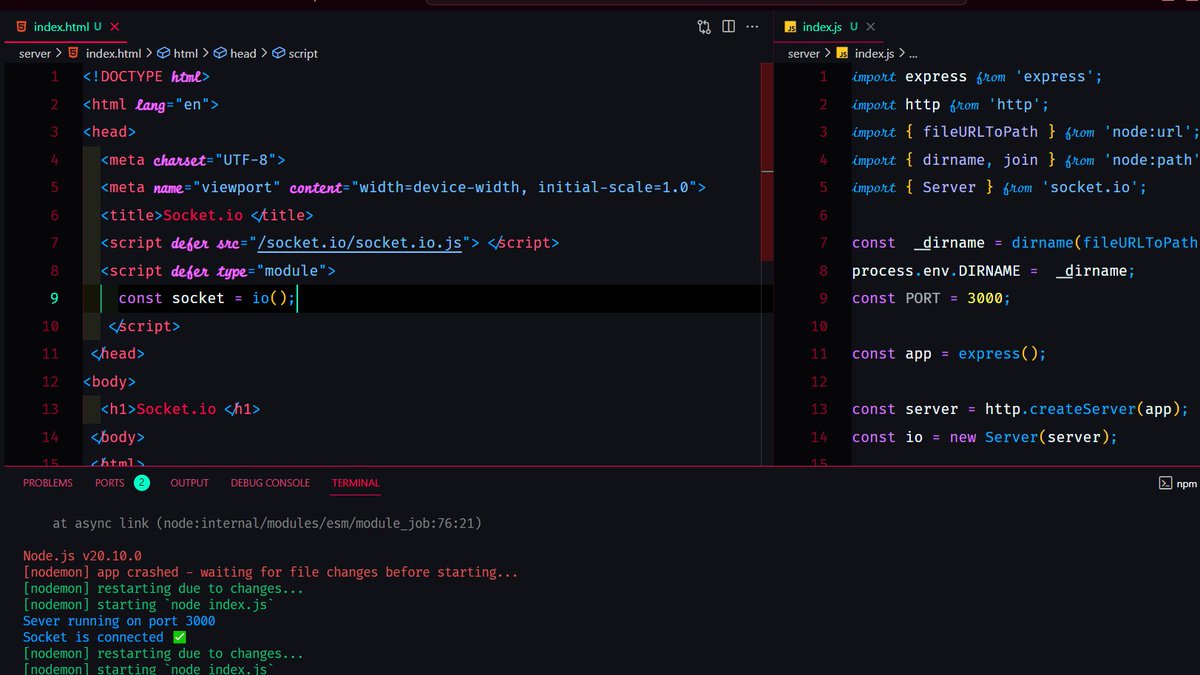Click 'const io = new Server(server);' line

[984, 437]
